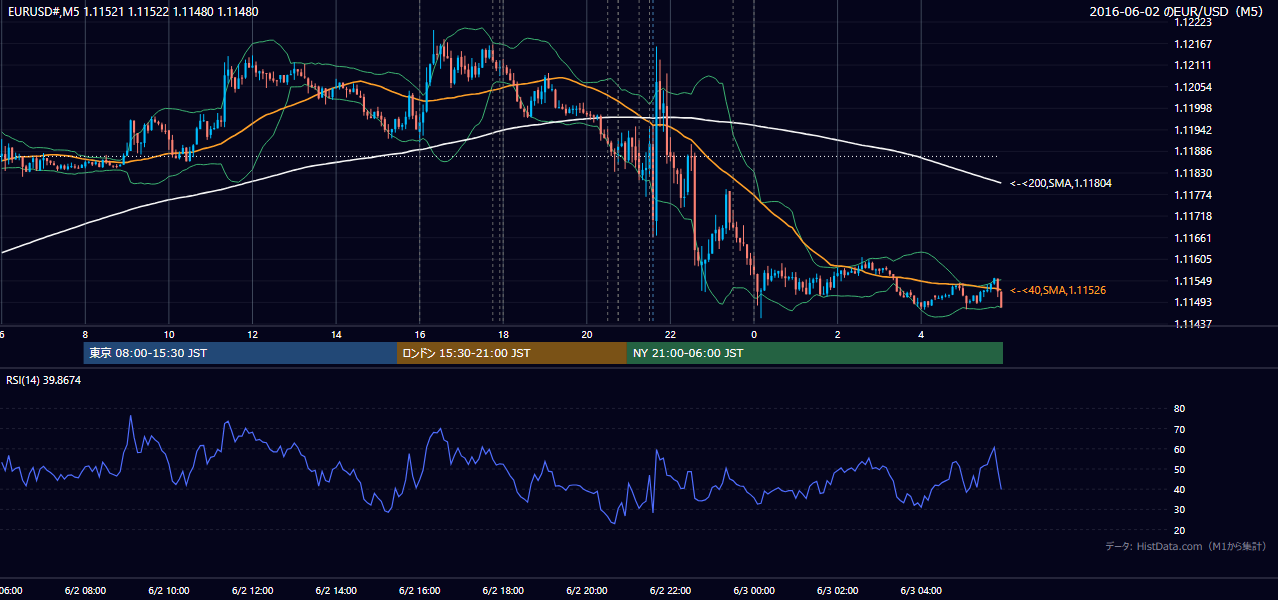Click price level 1.11549 on axis
Image resolution: width=1278 pixels, height=600 pixels.
(1194, 281)
